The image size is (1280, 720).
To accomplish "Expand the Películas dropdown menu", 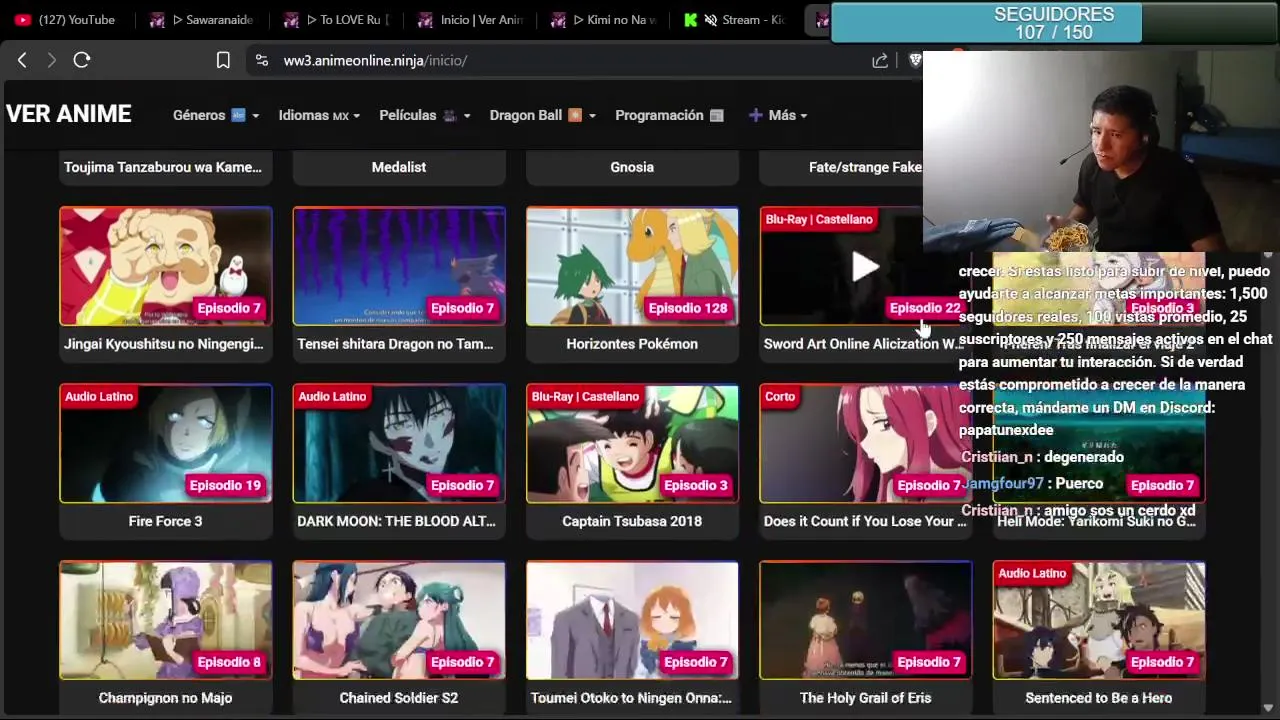I will pos(425,115).
